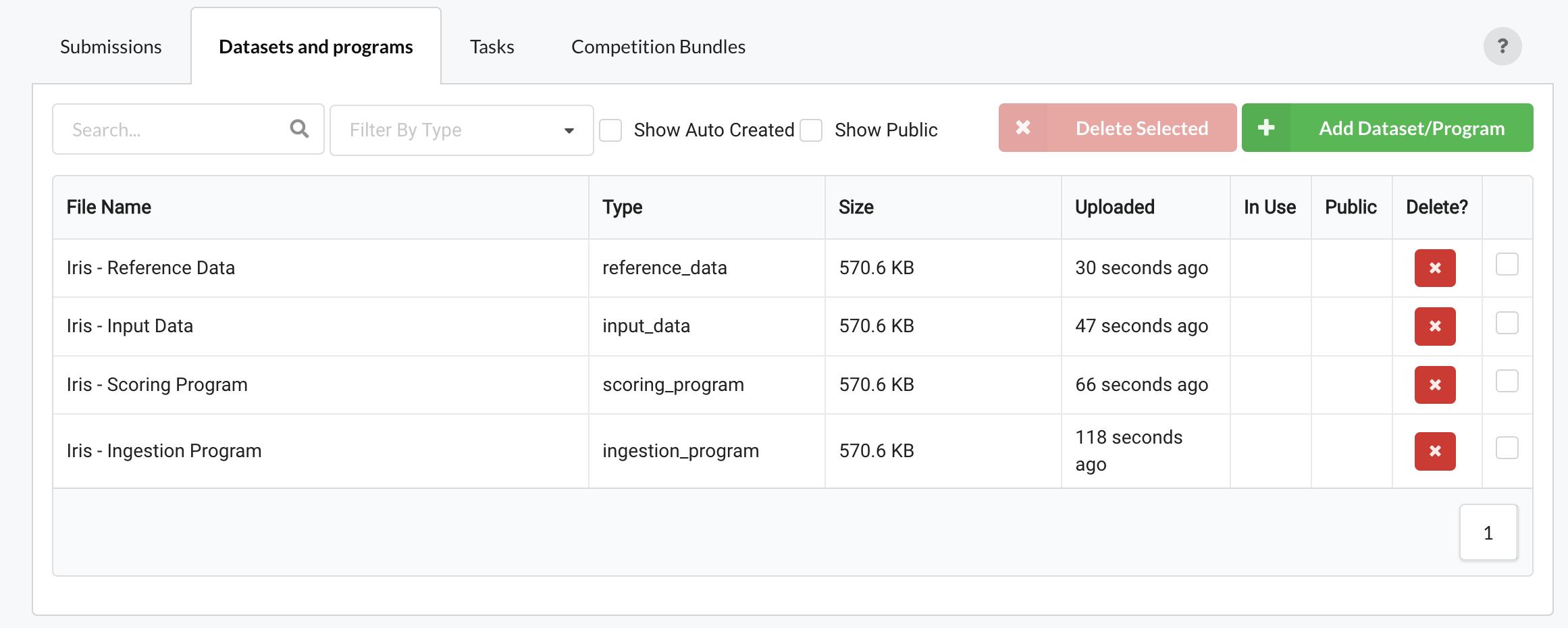Delete Iris - Ingestion Program via red X

click(x=1434, y=450)
